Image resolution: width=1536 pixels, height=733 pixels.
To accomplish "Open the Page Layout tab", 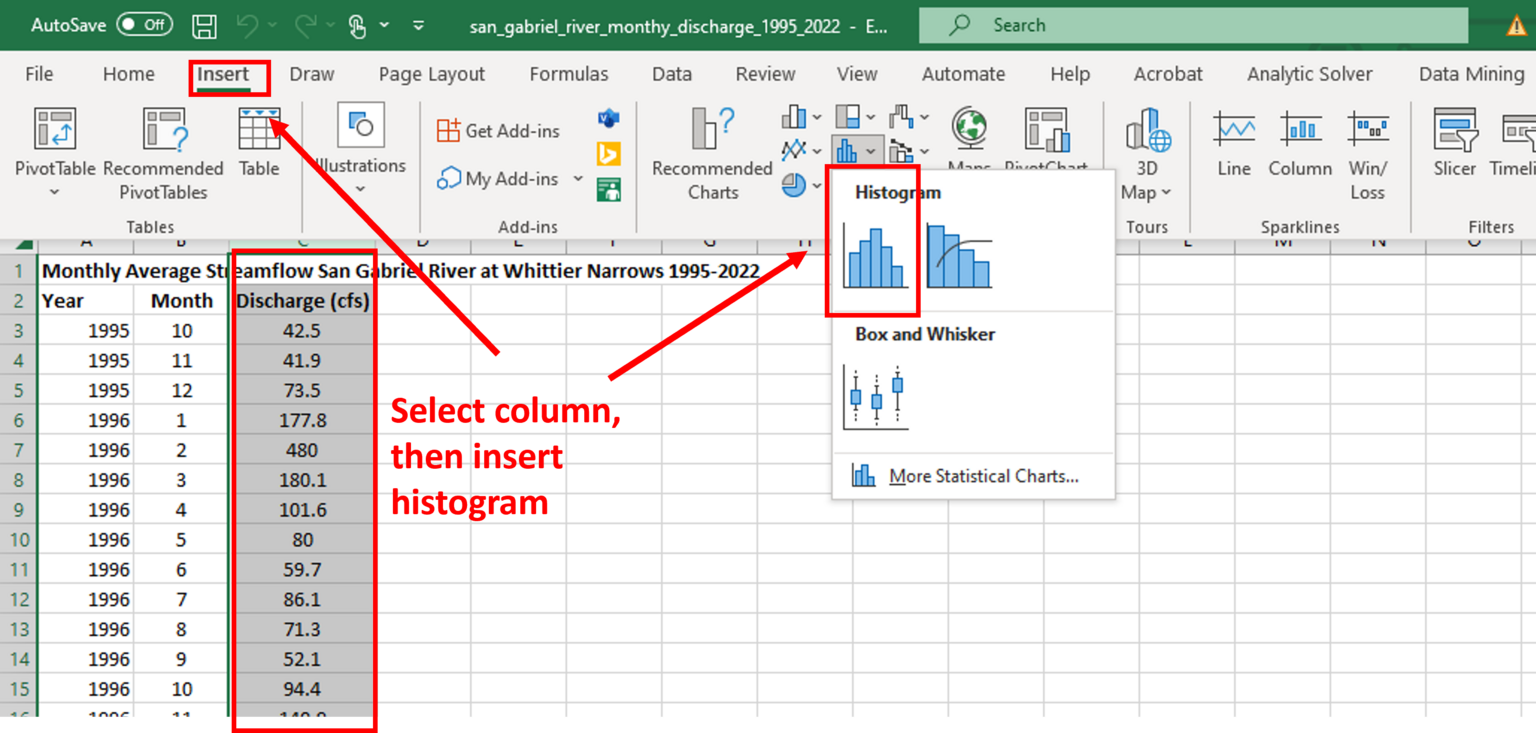I will click(x=431, y=74).
